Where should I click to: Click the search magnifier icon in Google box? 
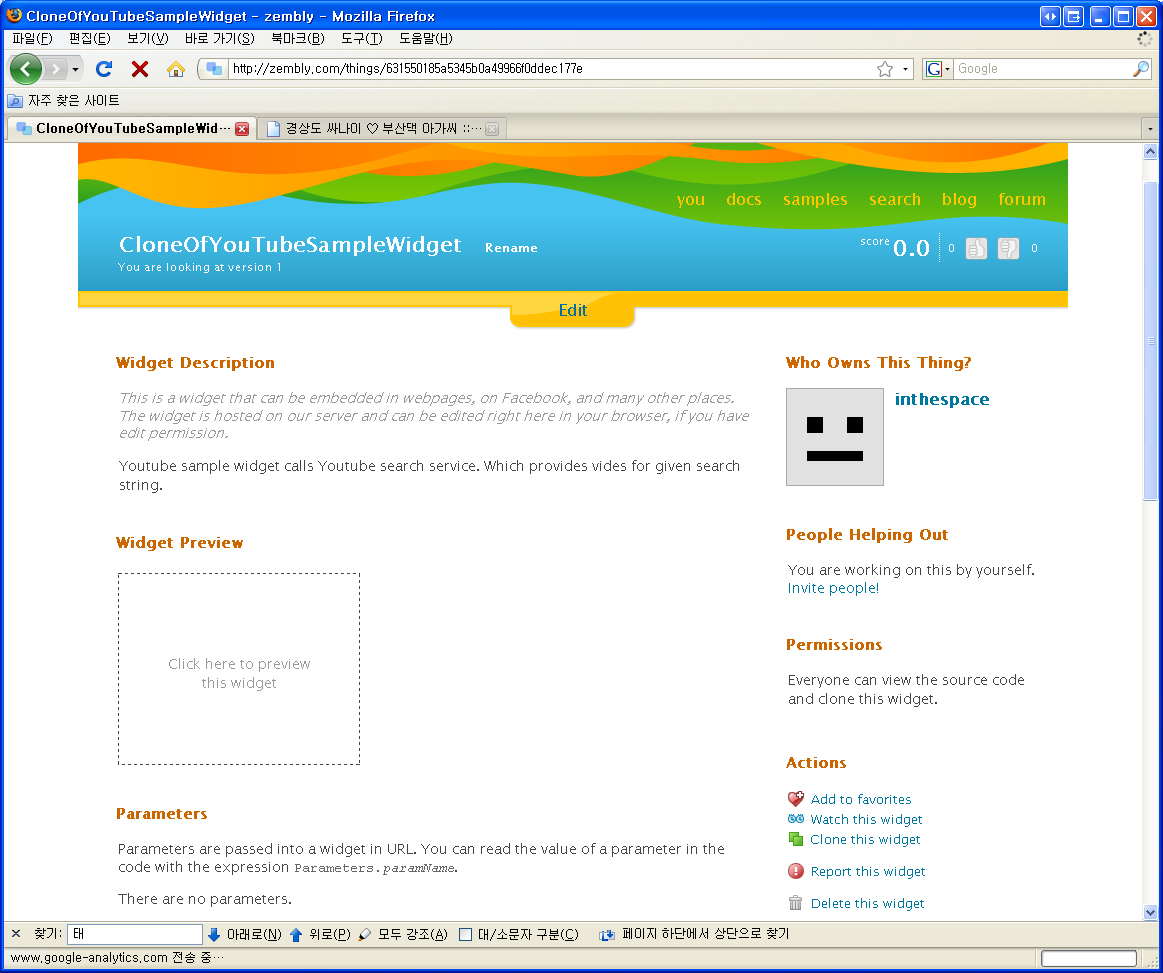1141,69
